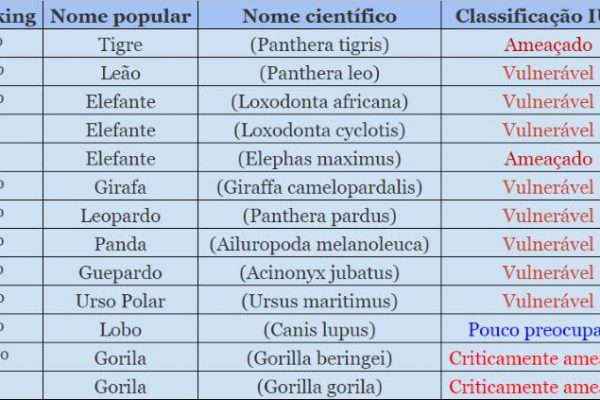The height and width of the screenshot is (400, 600).
Task: Select the Ailuropoda melanoleuca cell
Action: [319, 244]
